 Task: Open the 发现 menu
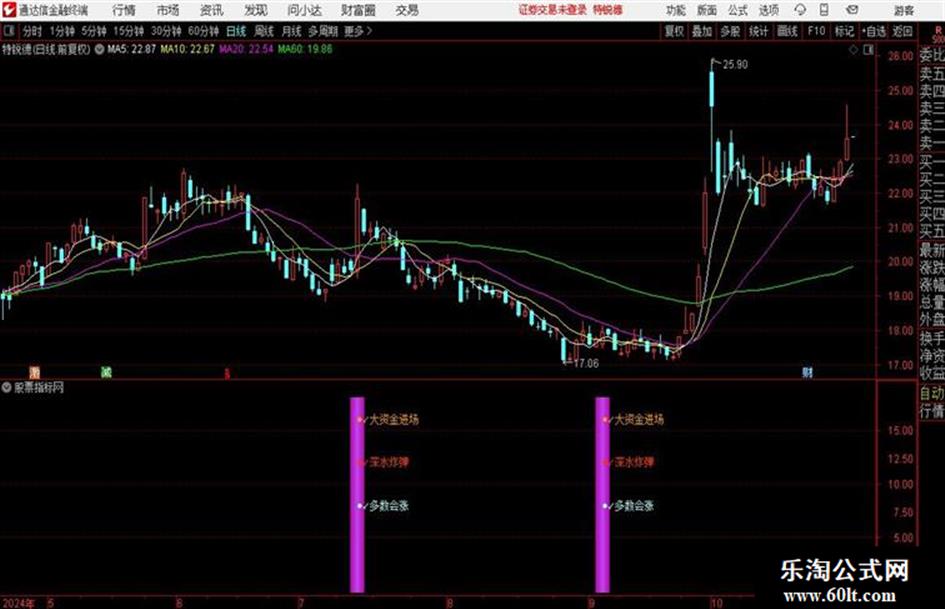[256, 10]
